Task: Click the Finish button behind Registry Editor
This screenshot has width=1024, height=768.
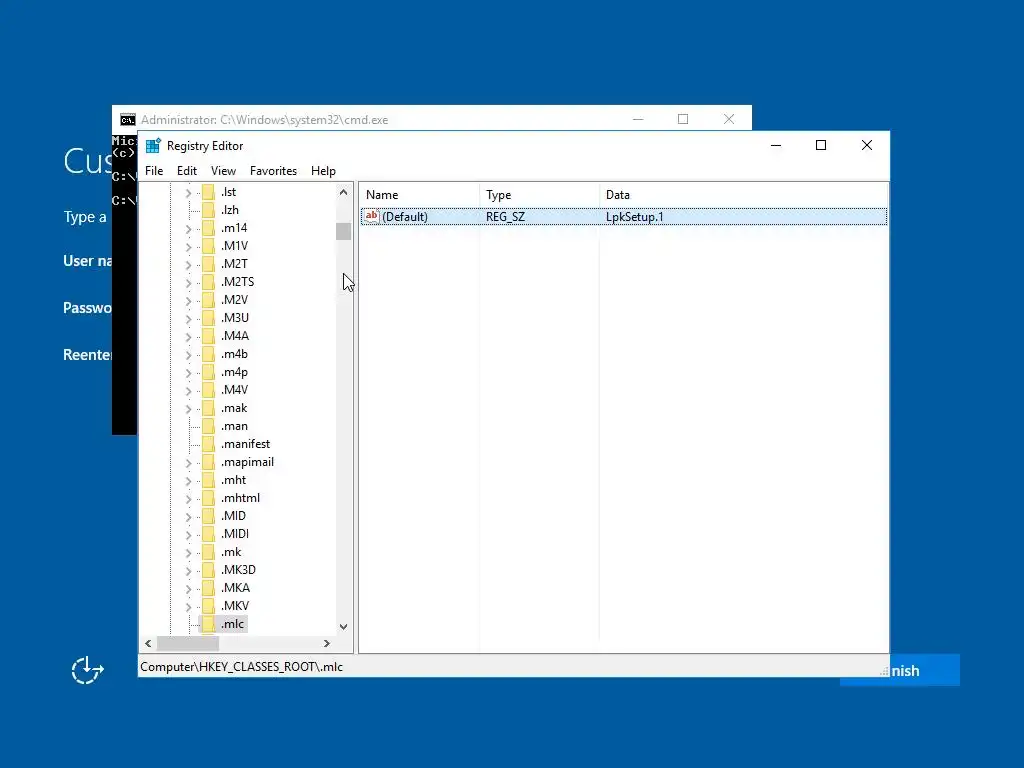Action: tap(924, 671)
